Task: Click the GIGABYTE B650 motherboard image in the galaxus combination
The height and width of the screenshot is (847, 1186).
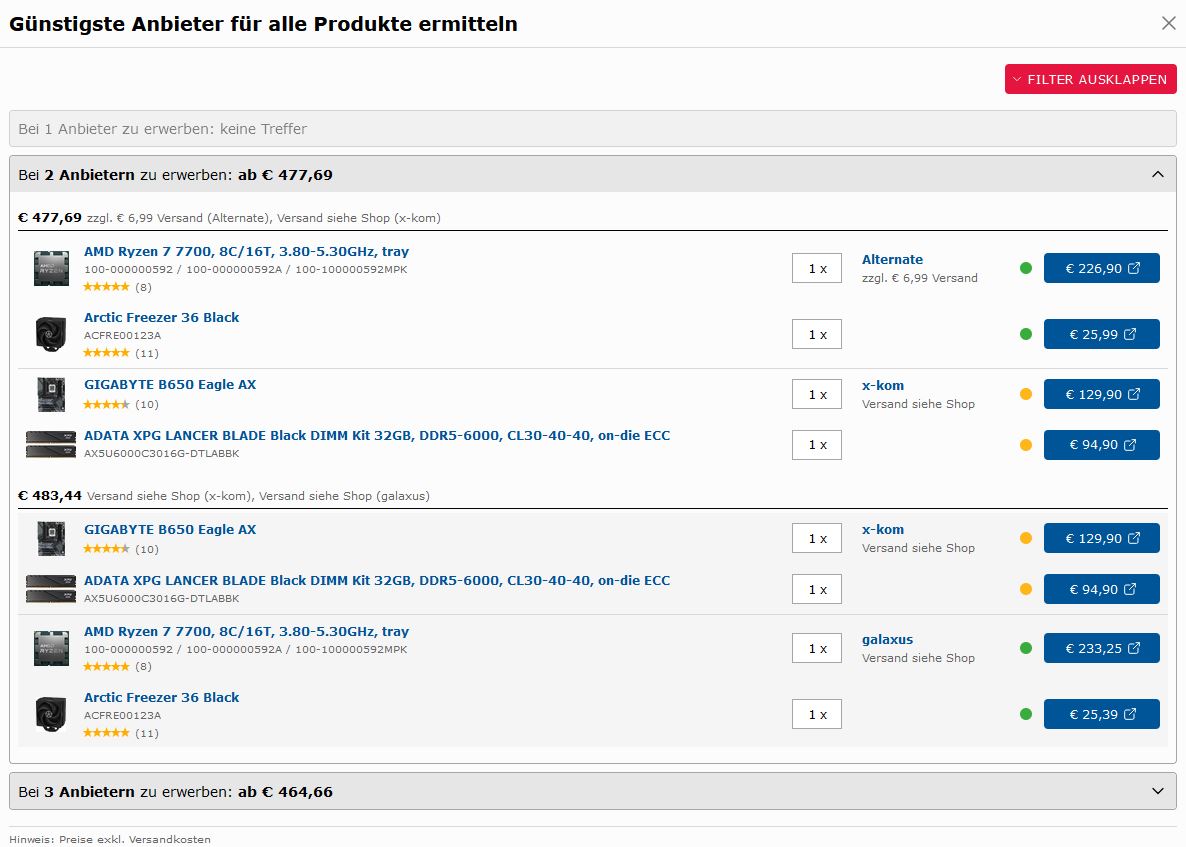Action: pyautogui.click(x=50, y=539)
